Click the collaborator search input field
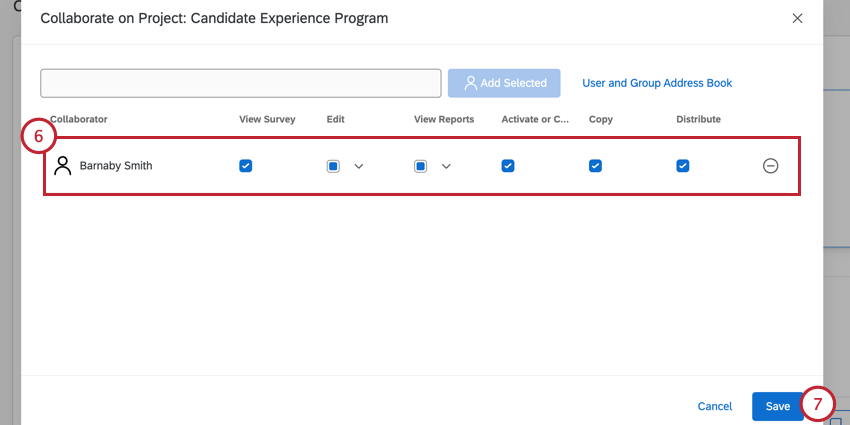This screenshot has height=425, width=850. (241, 83)
